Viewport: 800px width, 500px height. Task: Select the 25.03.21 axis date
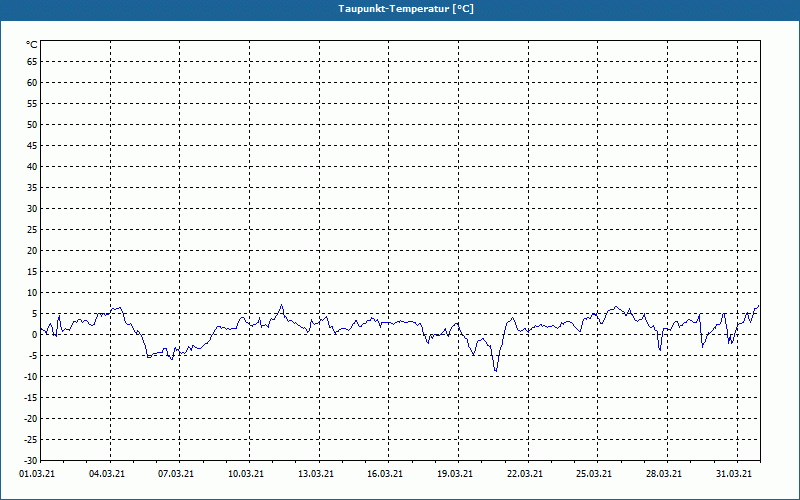coord(594,474)
